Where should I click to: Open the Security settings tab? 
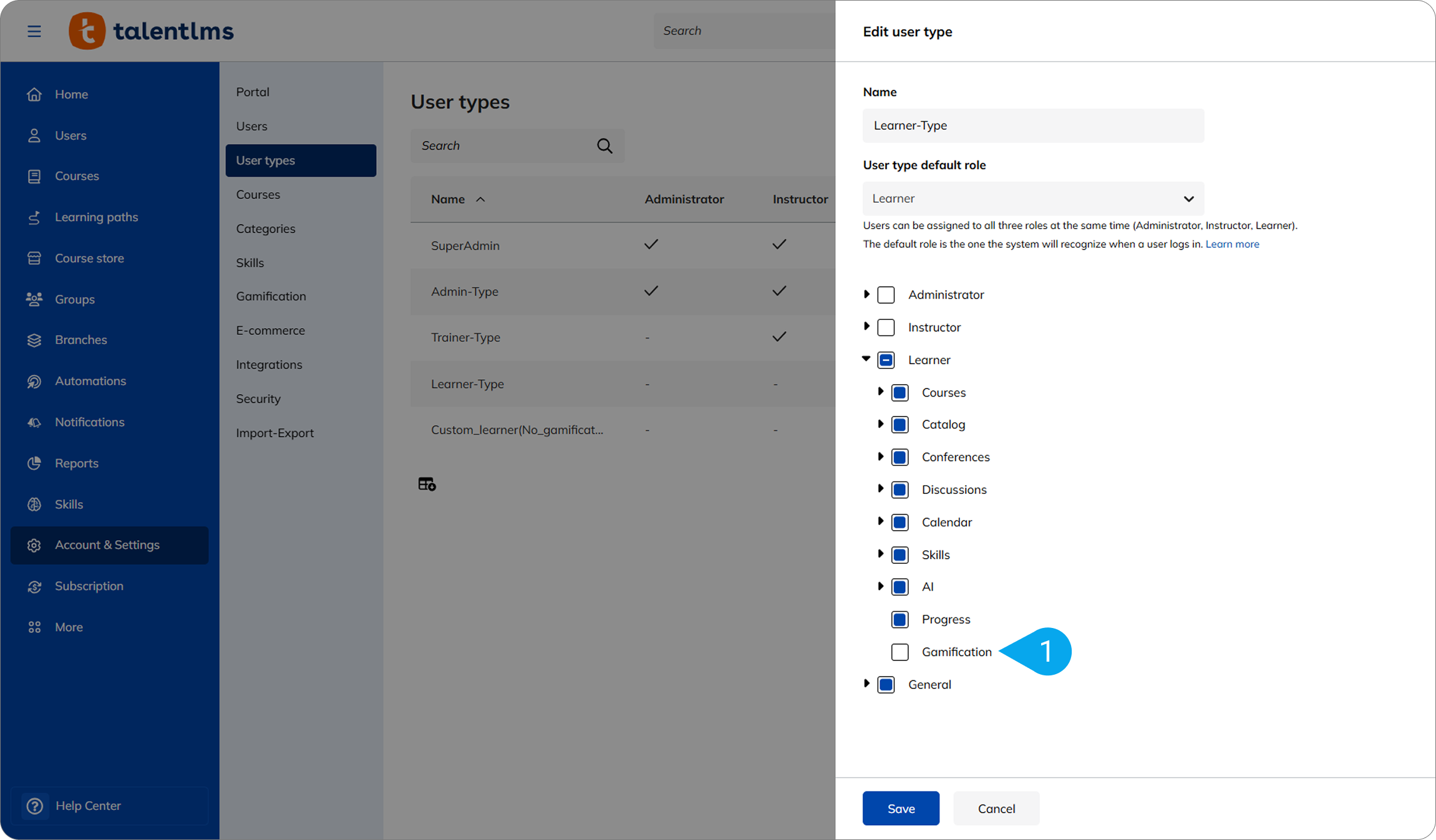(x=258, y=398)
